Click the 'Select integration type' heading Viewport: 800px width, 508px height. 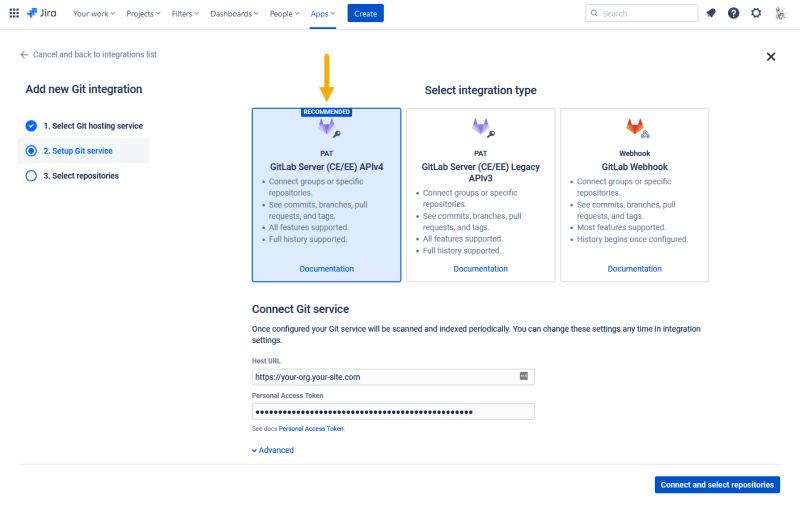pos(481,90)
